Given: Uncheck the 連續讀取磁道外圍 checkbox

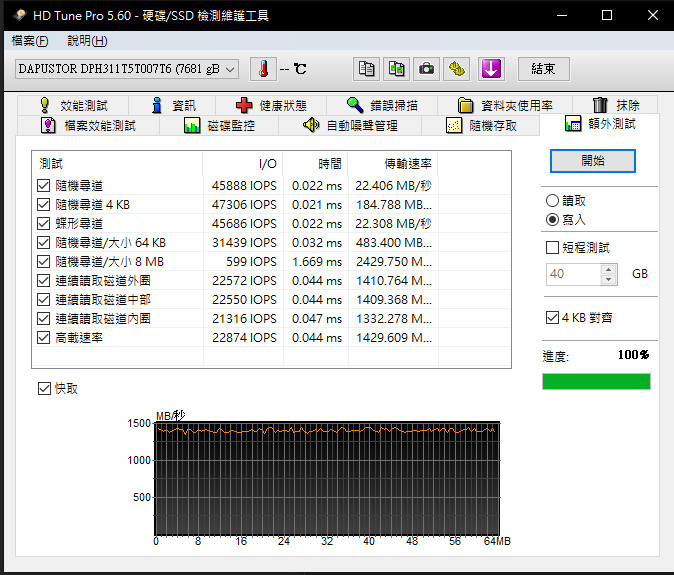Looking at the screenshot, I should click(43, 281).
